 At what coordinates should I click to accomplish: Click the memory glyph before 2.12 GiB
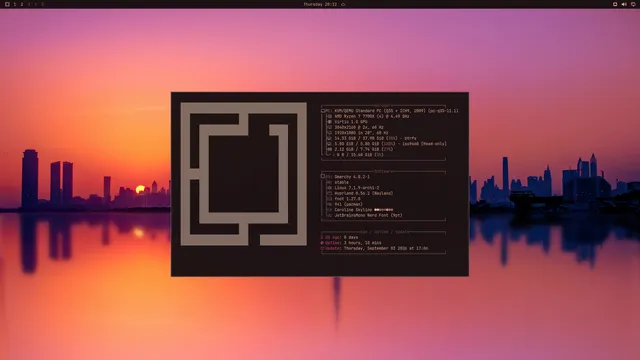[x=329, y=149]
